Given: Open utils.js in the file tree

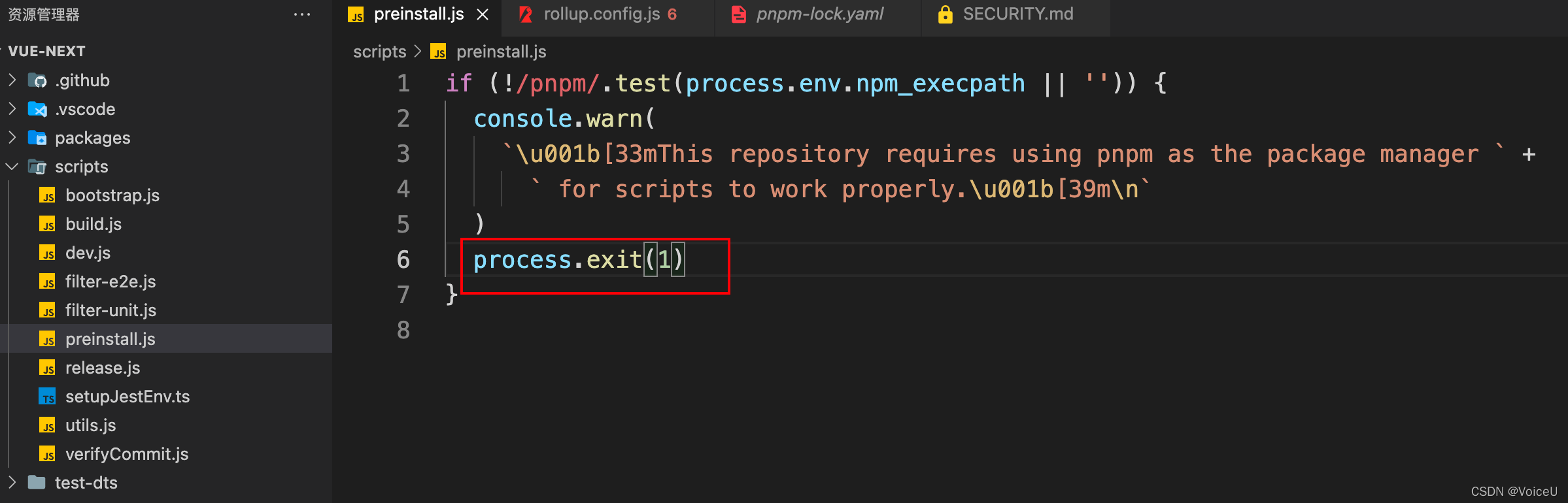Looking at the screenshot, I should [90, 425].
